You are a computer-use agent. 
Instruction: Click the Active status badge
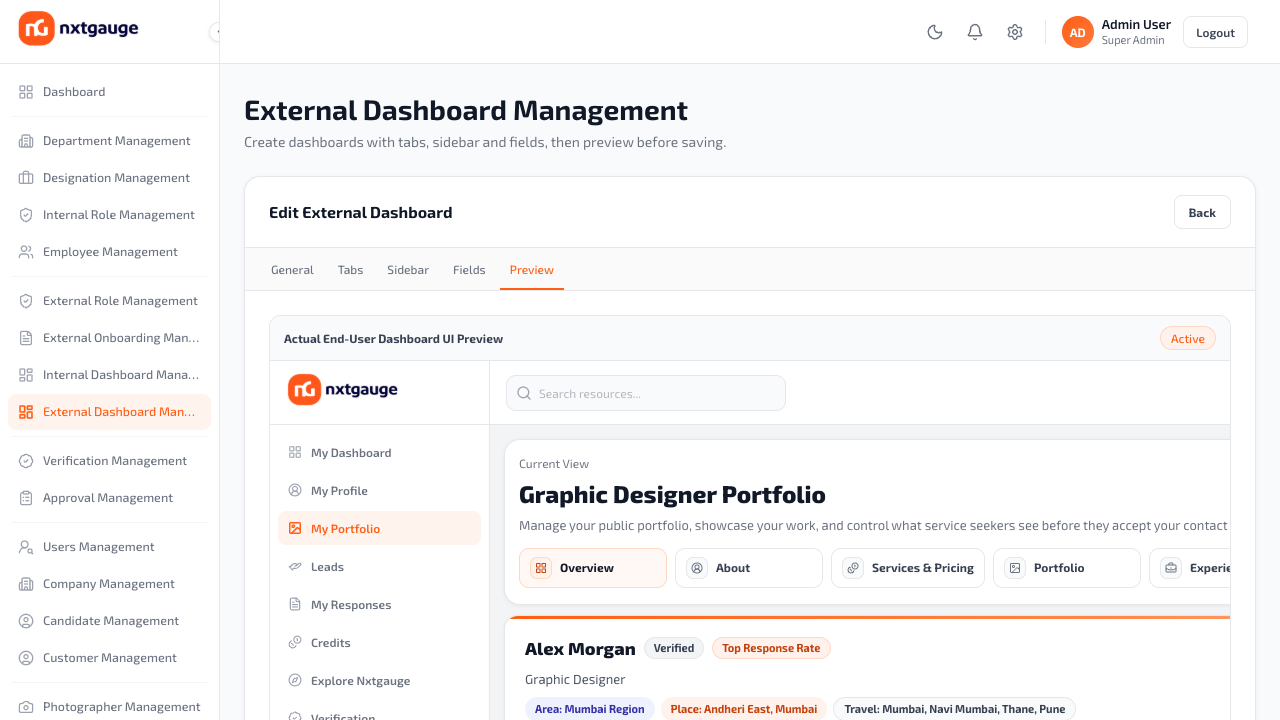point(1188,339)
